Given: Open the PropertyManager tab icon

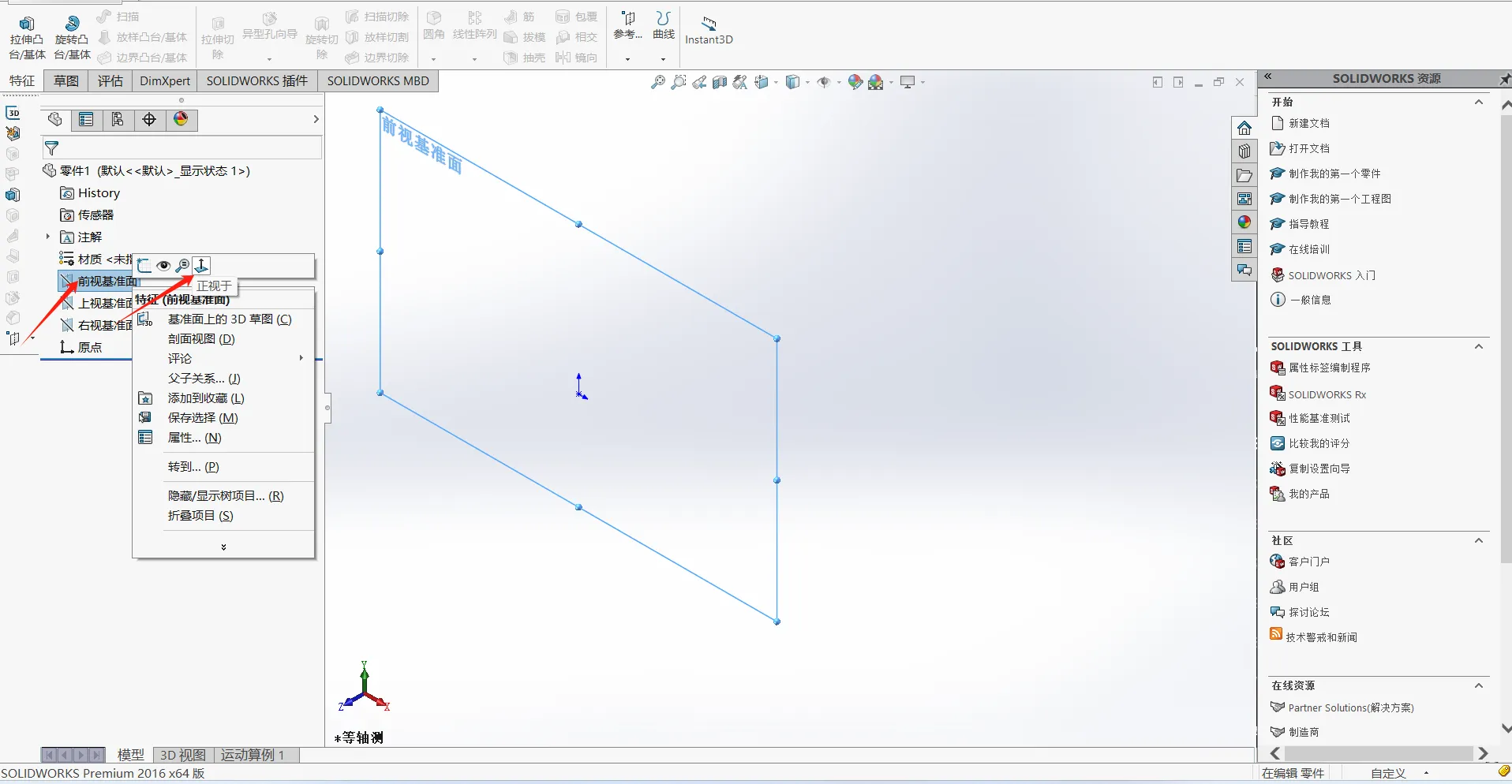Looking at the screenshot, I should [86, 119].
